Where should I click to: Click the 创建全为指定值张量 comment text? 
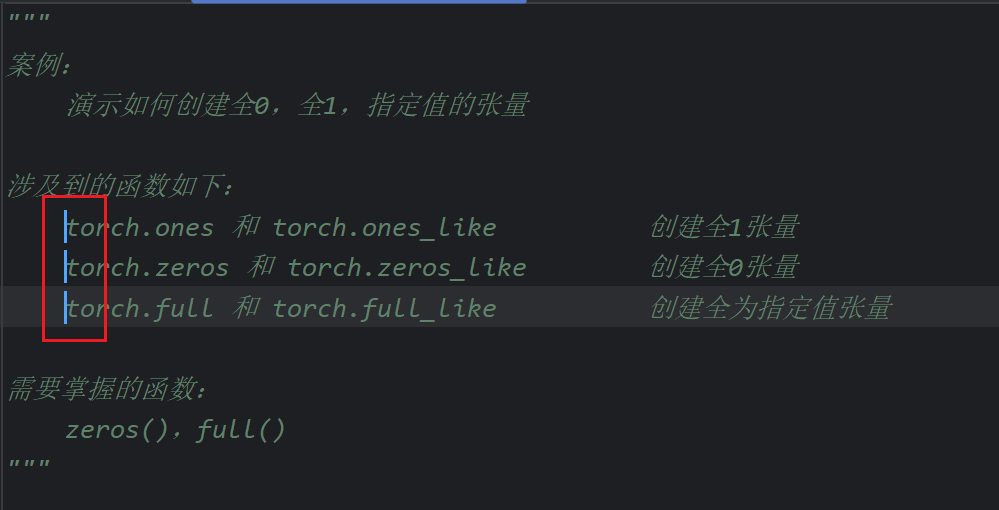[x=770, y=308]
